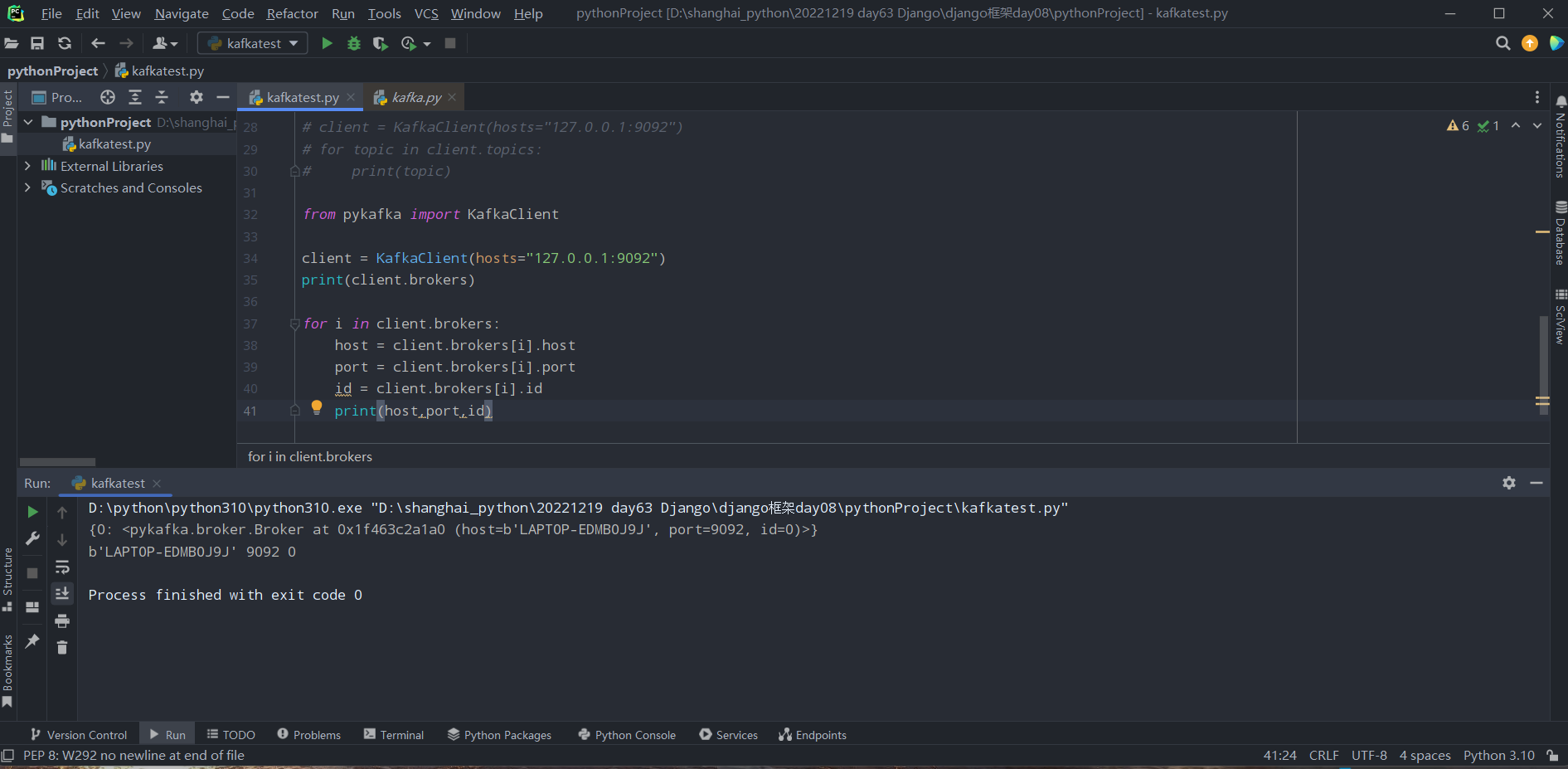Toggle scroll to end in console
The width and height of the screenshot is (1568, 769).
(62, 593)
